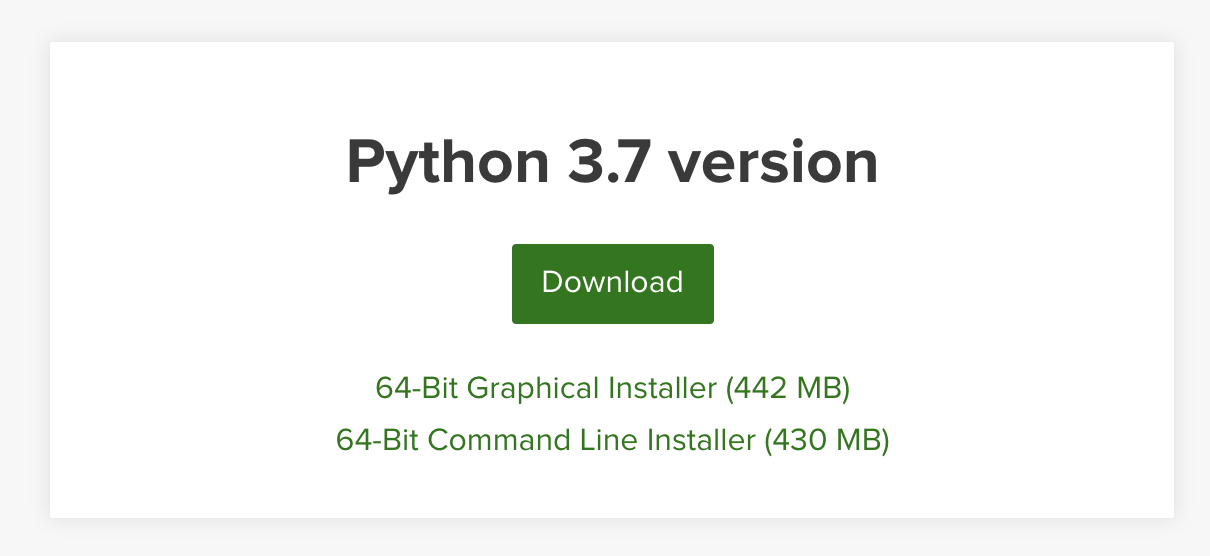Click 64-Bit in the Graphical Installer link
1210x556 pixels.
417,388
